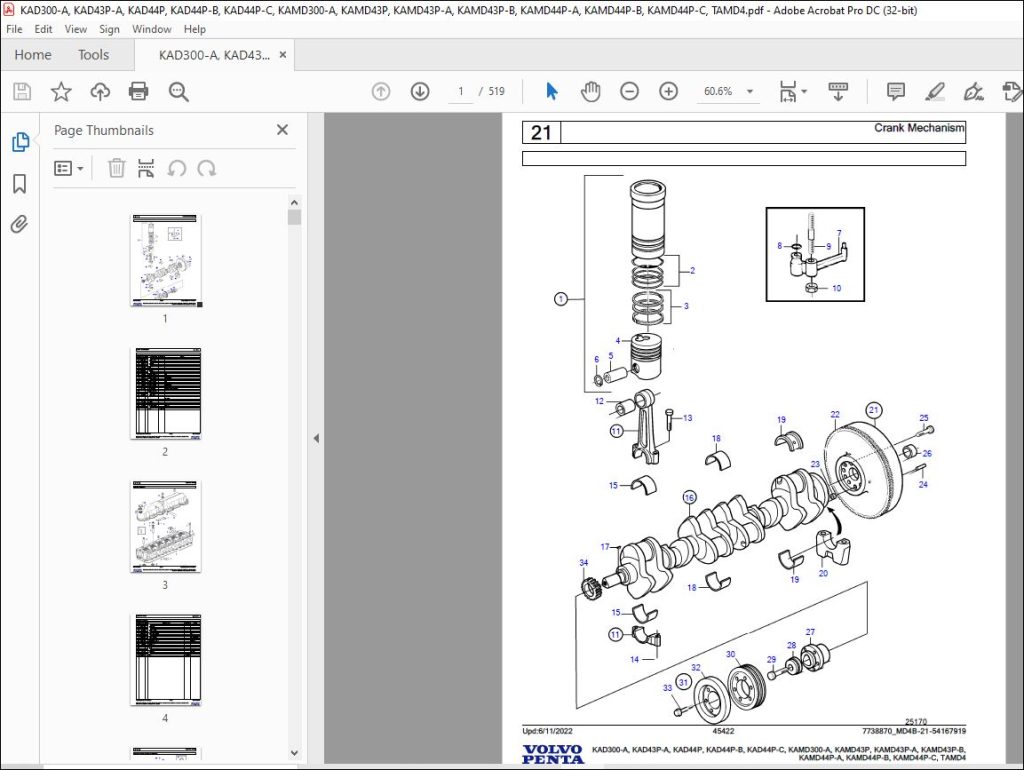
Task: Click thumbnails scrollbar up arrow
Action: [x=294, y=202]
